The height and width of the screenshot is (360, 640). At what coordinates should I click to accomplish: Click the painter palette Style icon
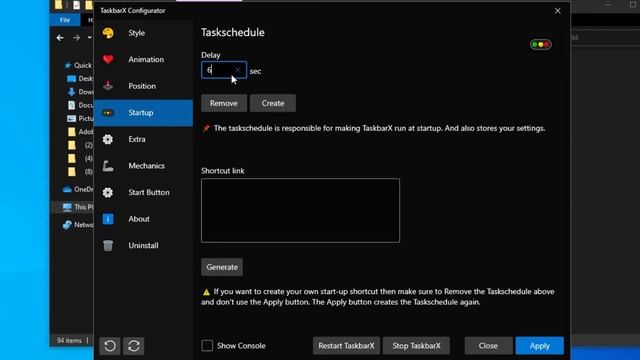click(108, 33)
